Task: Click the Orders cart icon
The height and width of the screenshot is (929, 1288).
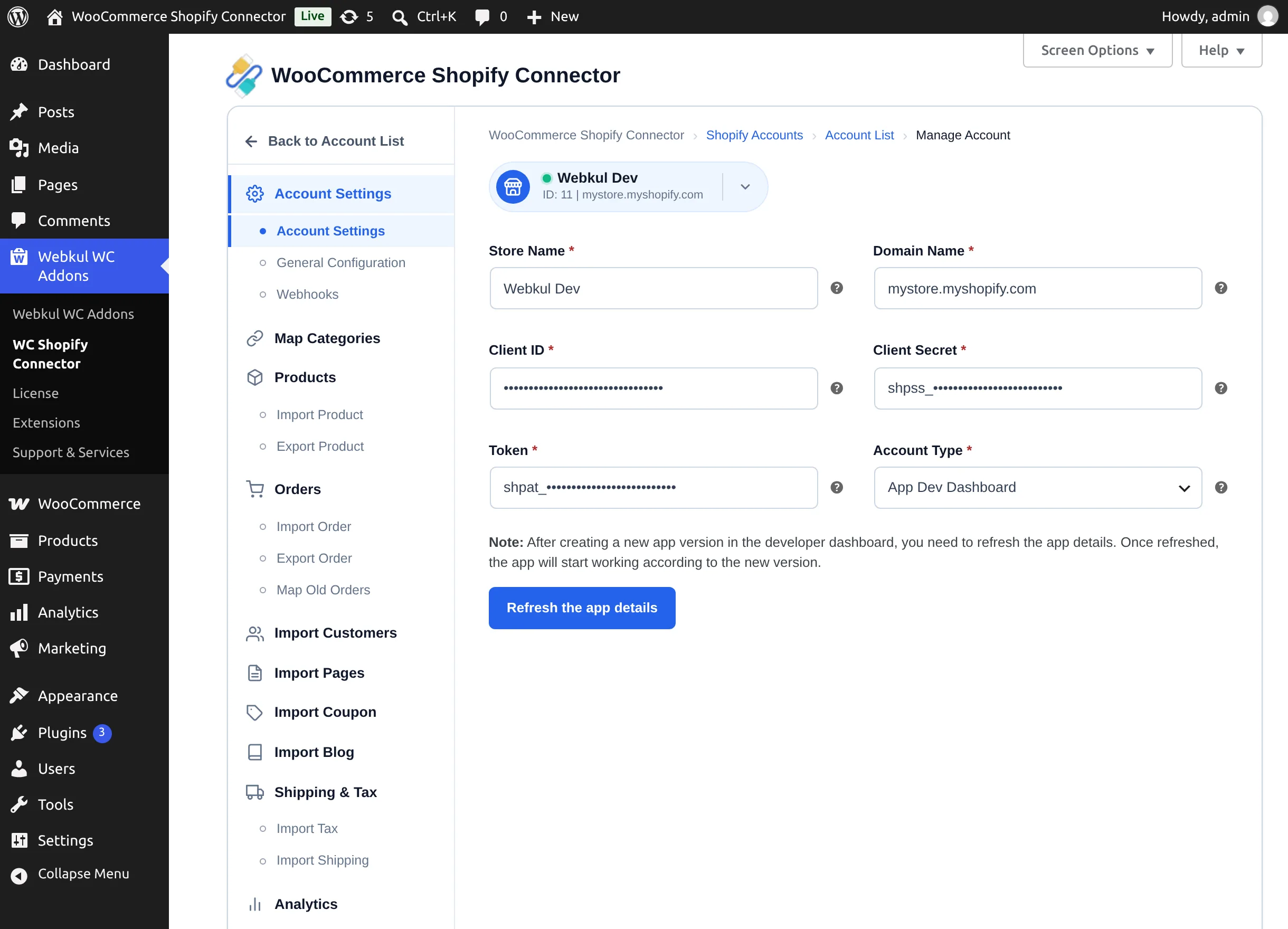Action: coord(255,489)
